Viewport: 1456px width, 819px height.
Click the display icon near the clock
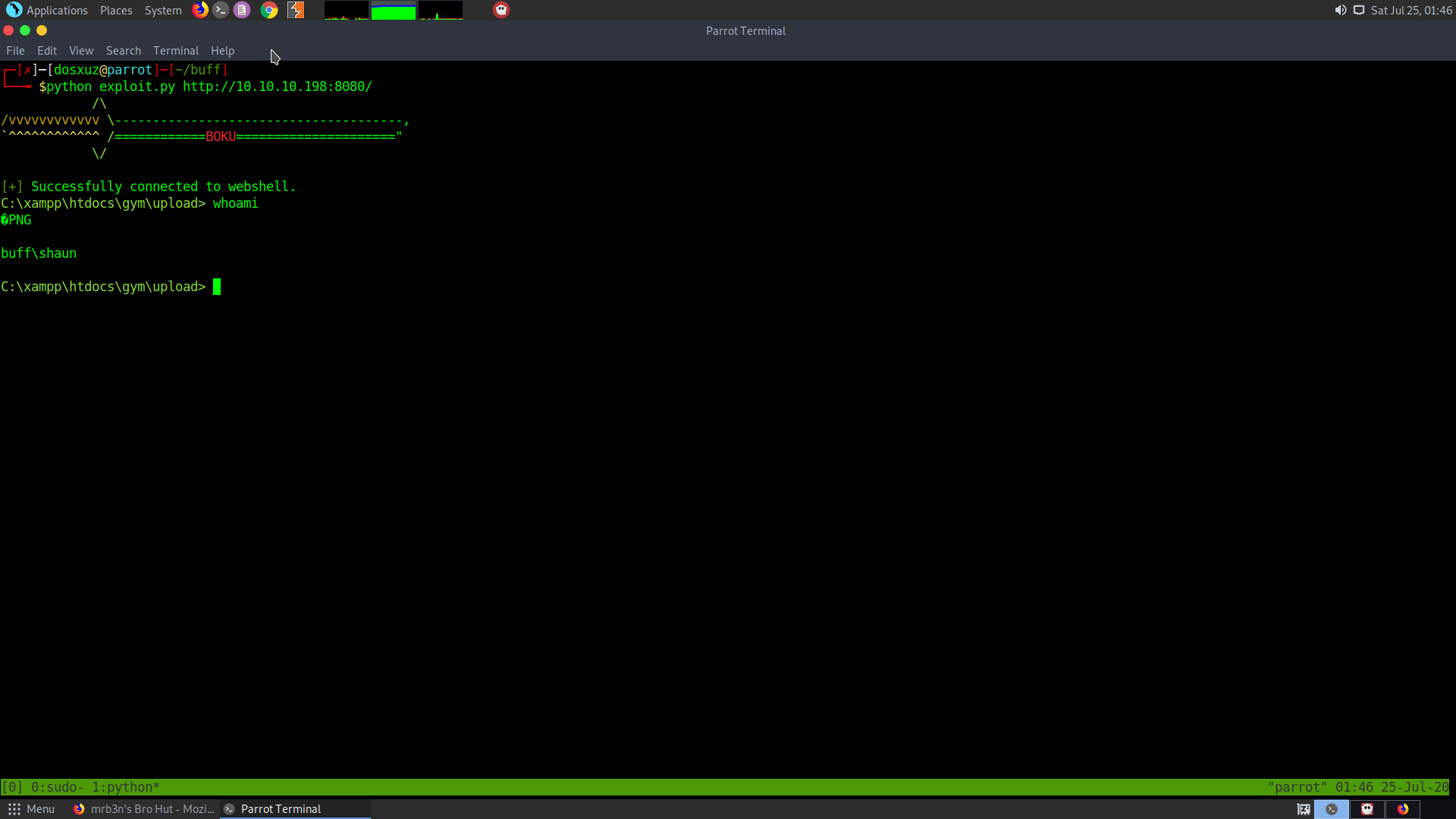[1359, 10]
